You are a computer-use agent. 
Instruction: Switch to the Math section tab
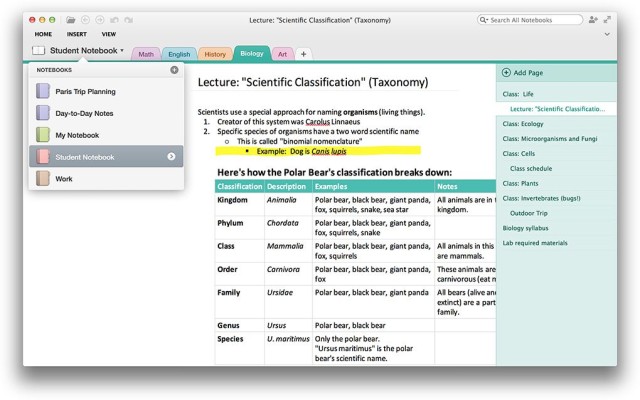(x=146, y=54)
